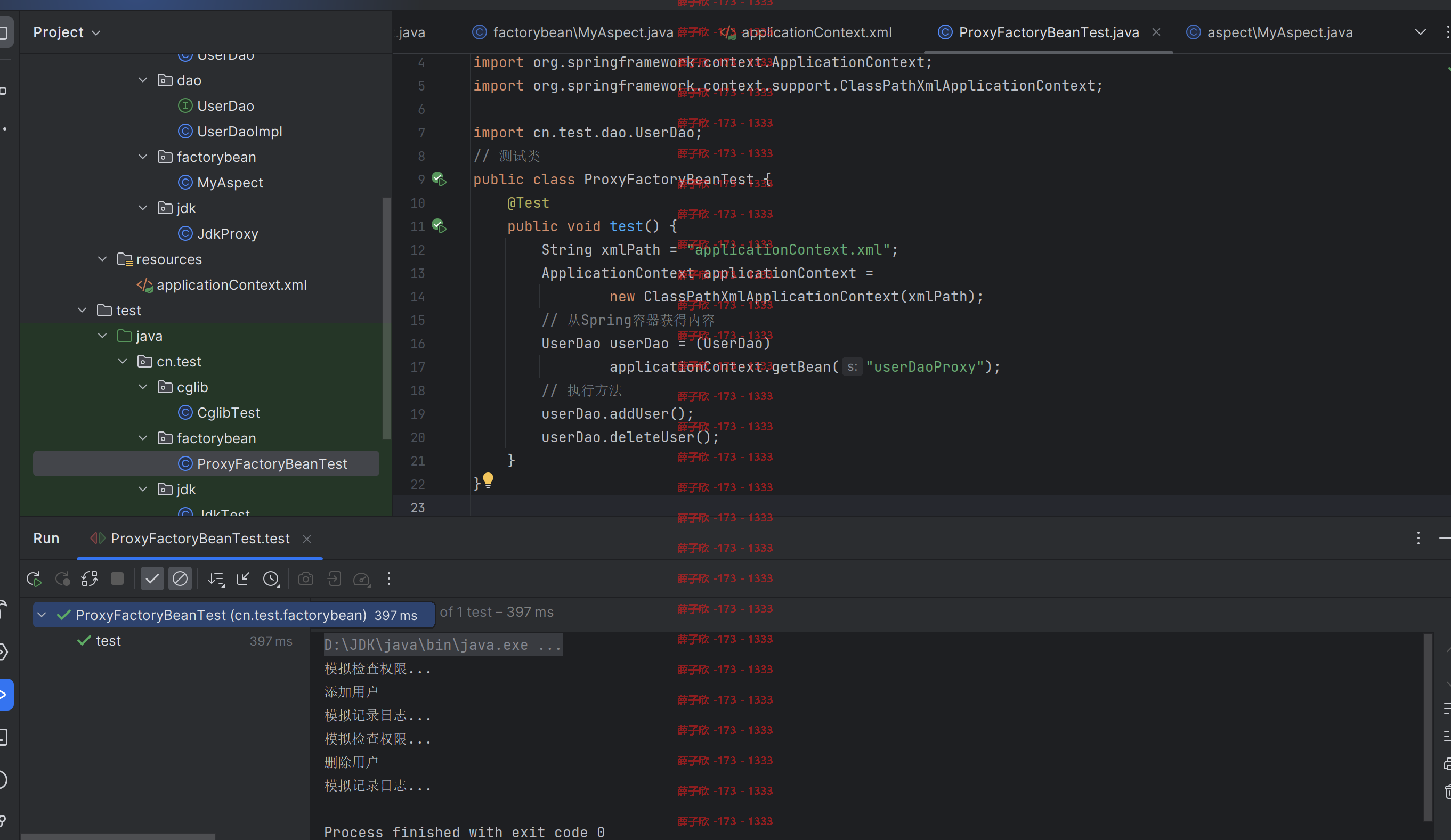The image size is (1451, 840).
Task: Click the profiler gauge icon in Run toolbar
Action: pos(362,578)
